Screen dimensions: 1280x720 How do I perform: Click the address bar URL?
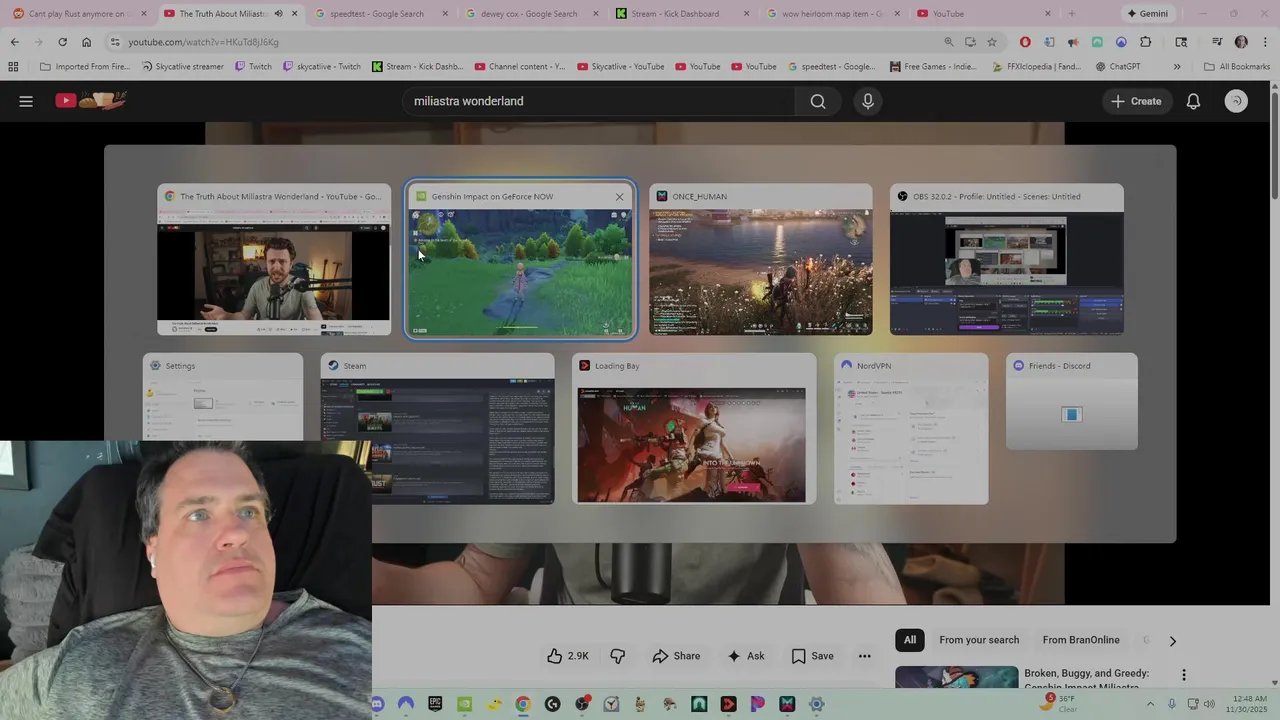coord(204,42)
